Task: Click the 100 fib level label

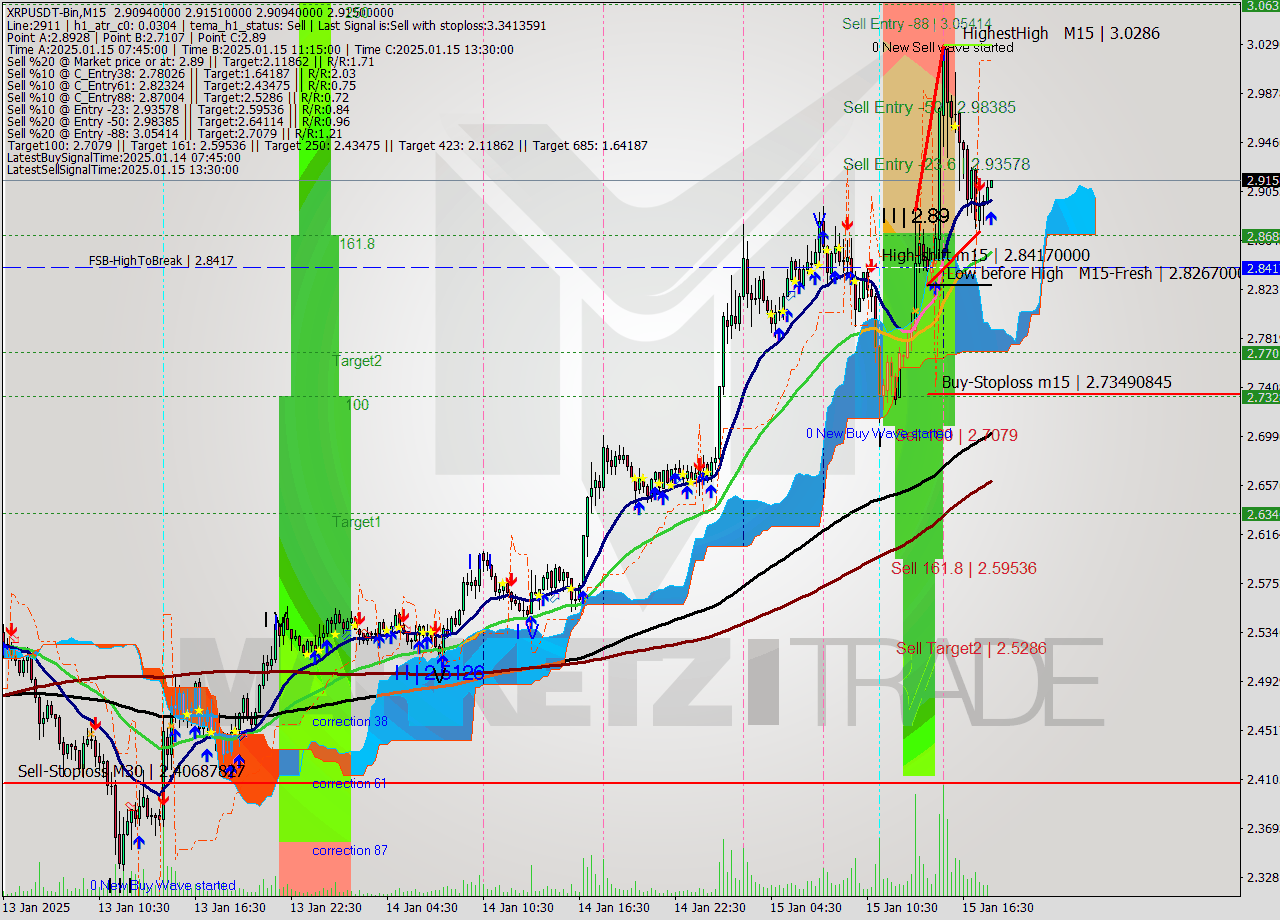Action: [357, 405]
